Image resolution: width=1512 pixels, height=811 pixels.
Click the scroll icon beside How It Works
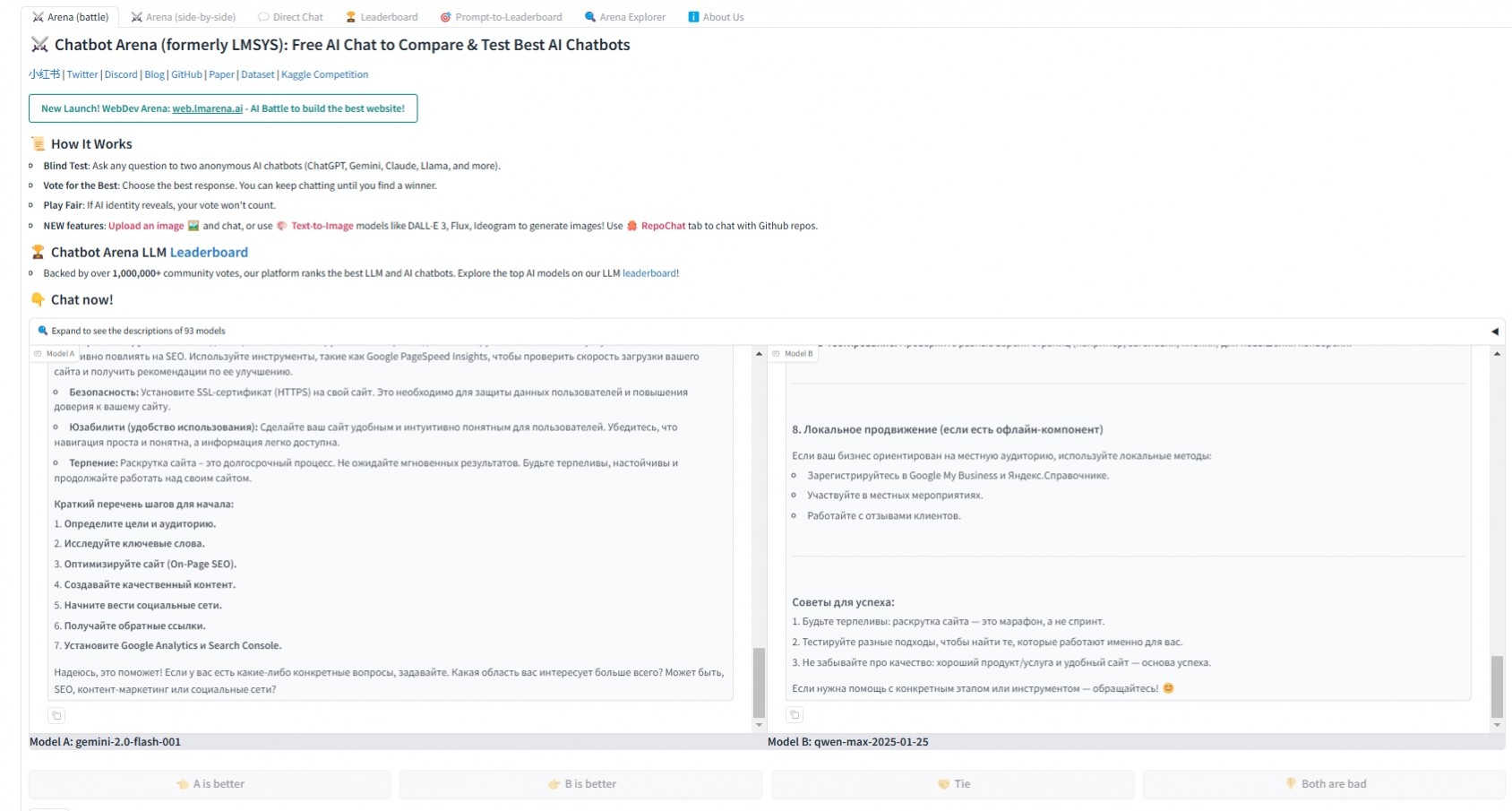coord(38,144)
